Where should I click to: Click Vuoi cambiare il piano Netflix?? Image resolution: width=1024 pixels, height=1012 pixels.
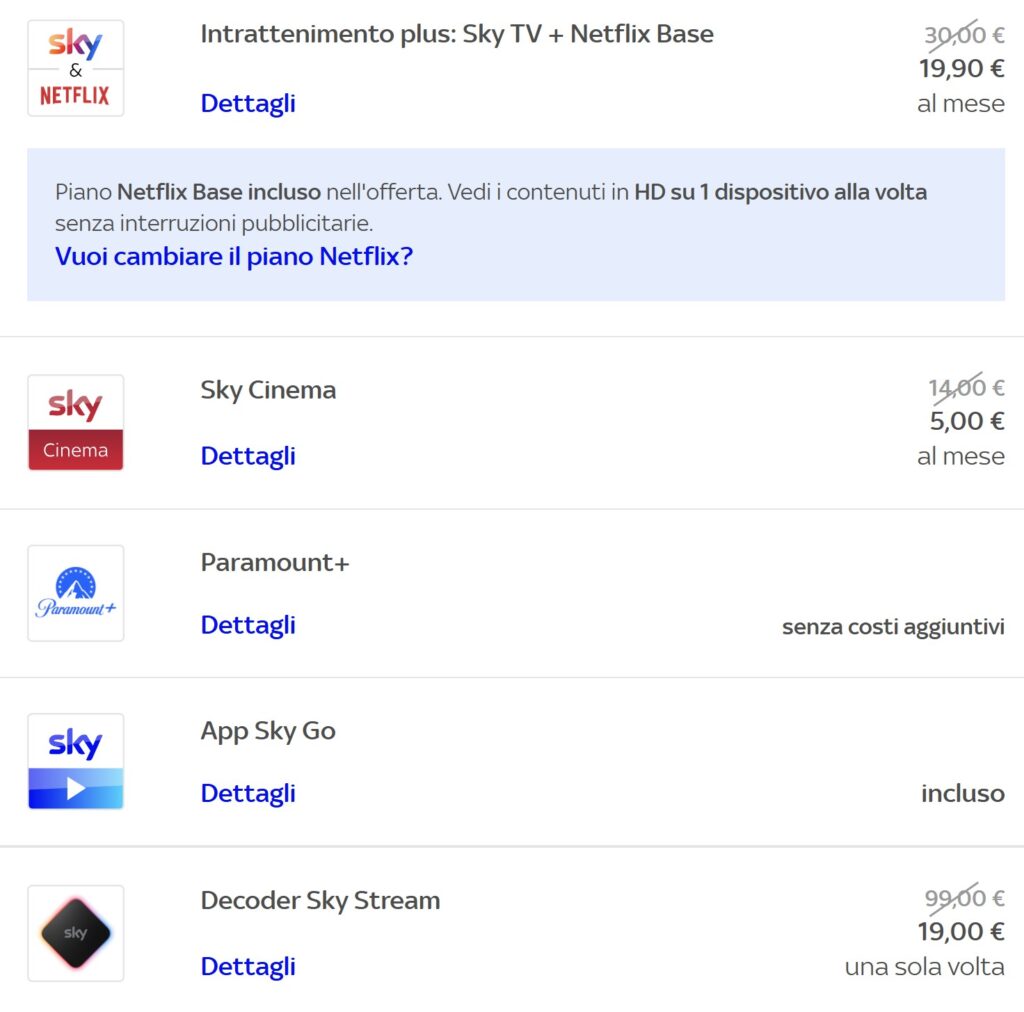[x=234, y=256]
